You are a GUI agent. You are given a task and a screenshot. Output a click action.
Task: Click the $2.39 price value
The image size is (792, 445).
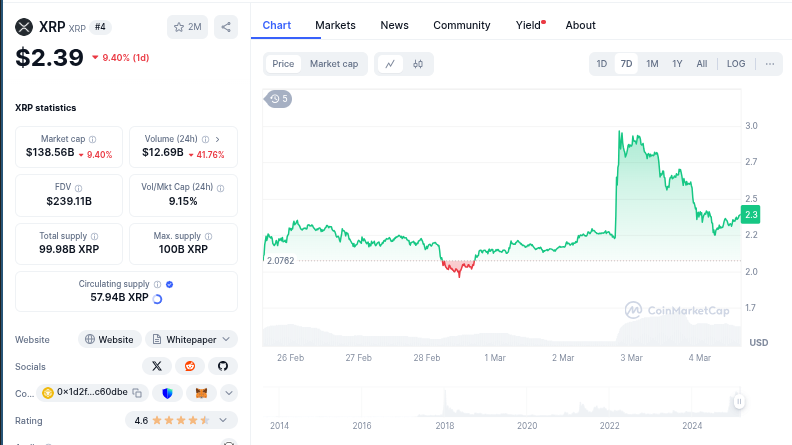(x=50, y=58)
